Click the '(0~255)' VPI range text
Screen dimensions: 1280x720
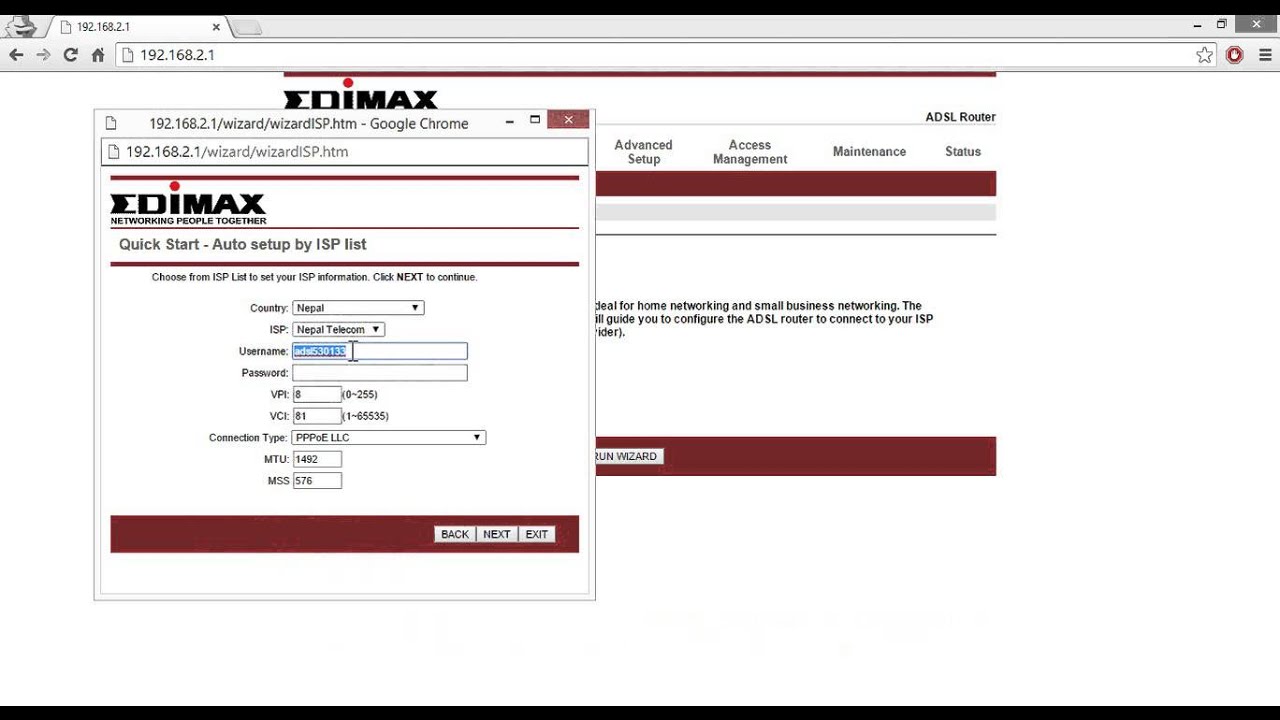(360, 395)
